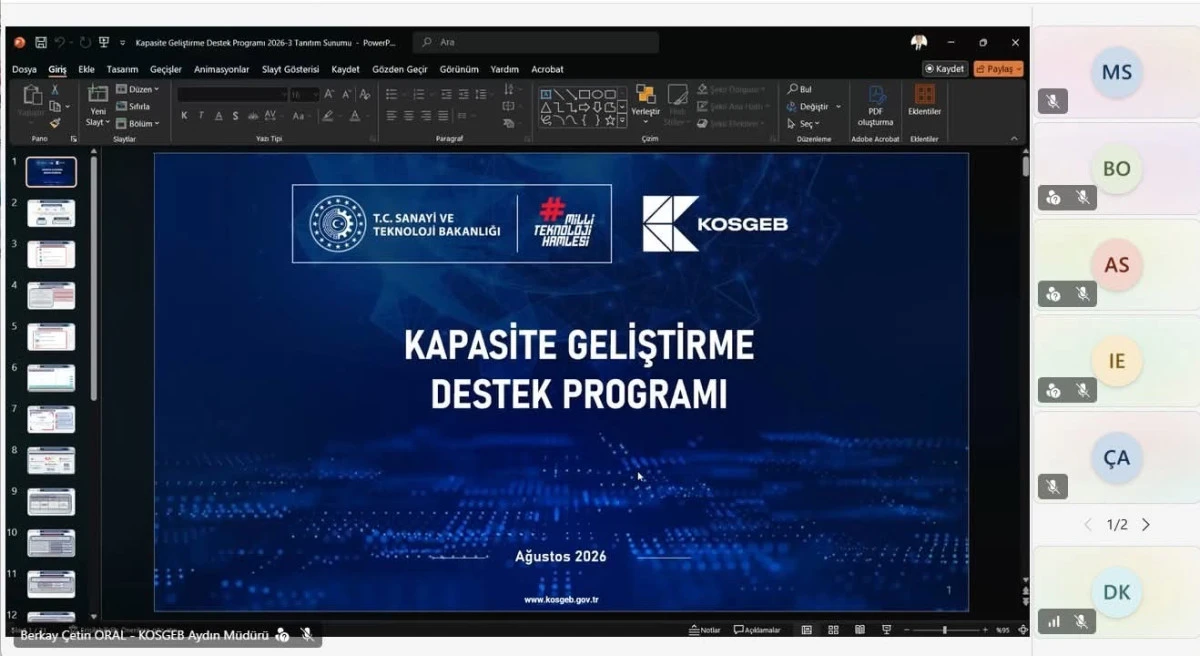The height and width of the screenshot is (656, 1200).
Task: Click the Sıfırla reset button
Action: (134, 106)
